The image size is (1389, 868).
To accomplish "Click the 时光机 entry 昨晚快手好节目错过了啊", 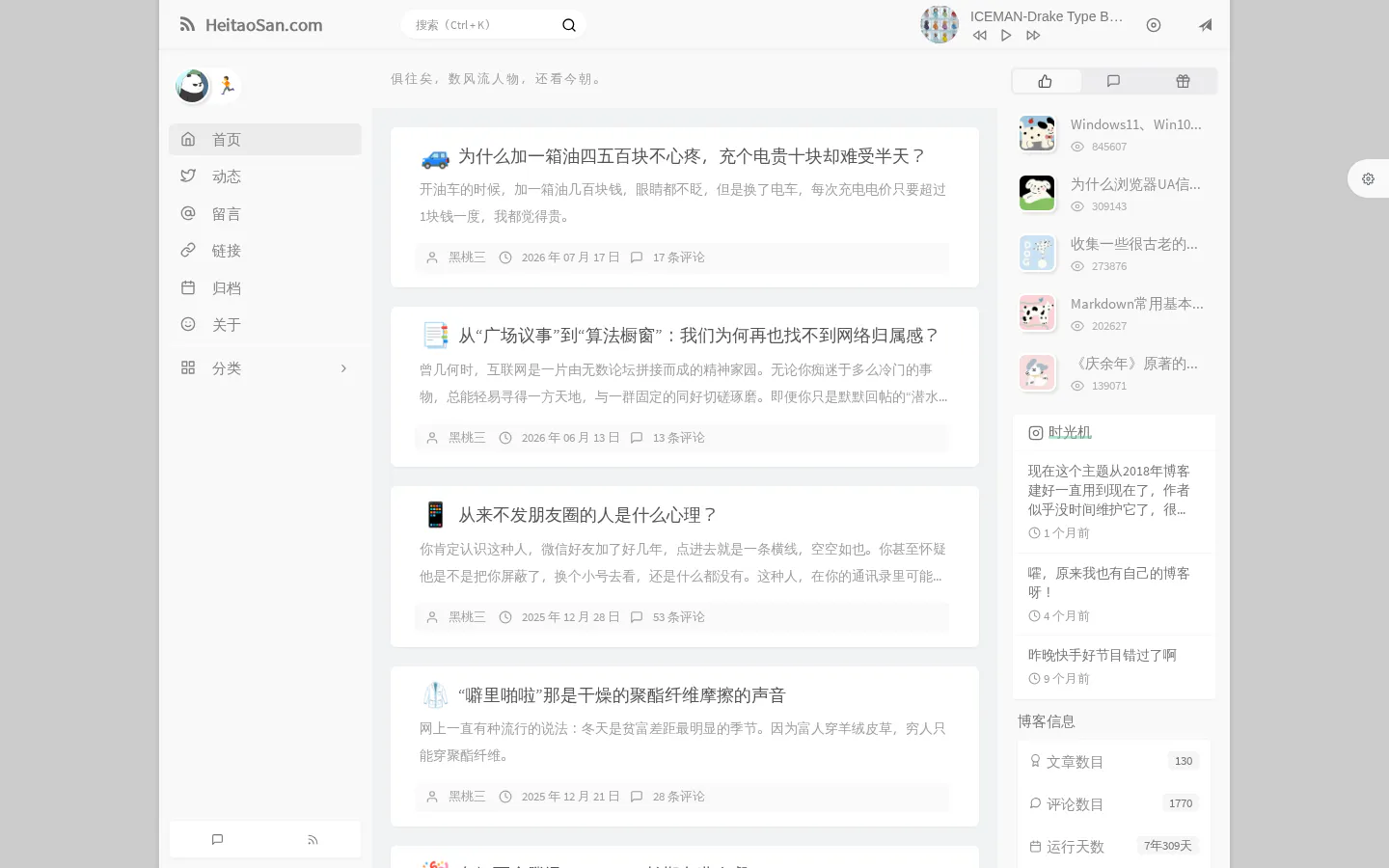I will [x=1102, y=655].
